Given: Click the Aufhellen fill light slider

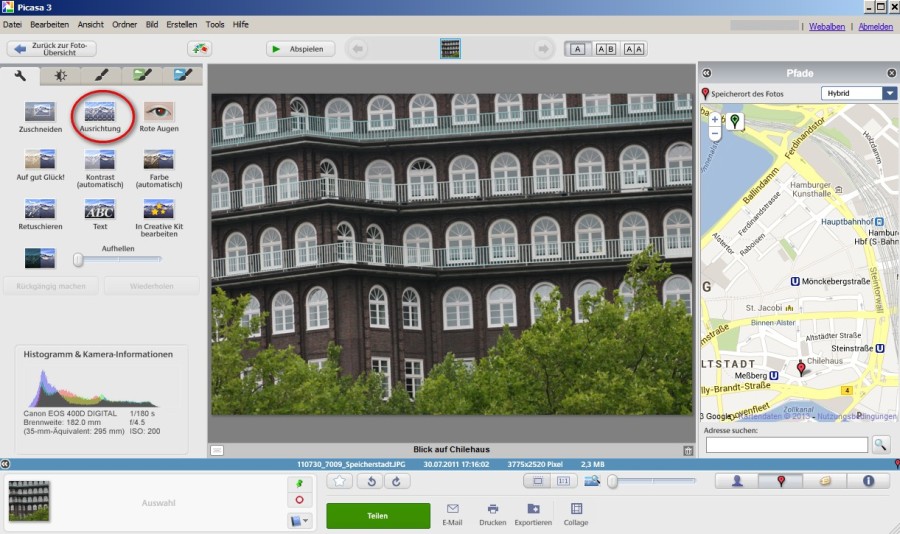Looking at the screenshot, I should [x=78, y=260].
